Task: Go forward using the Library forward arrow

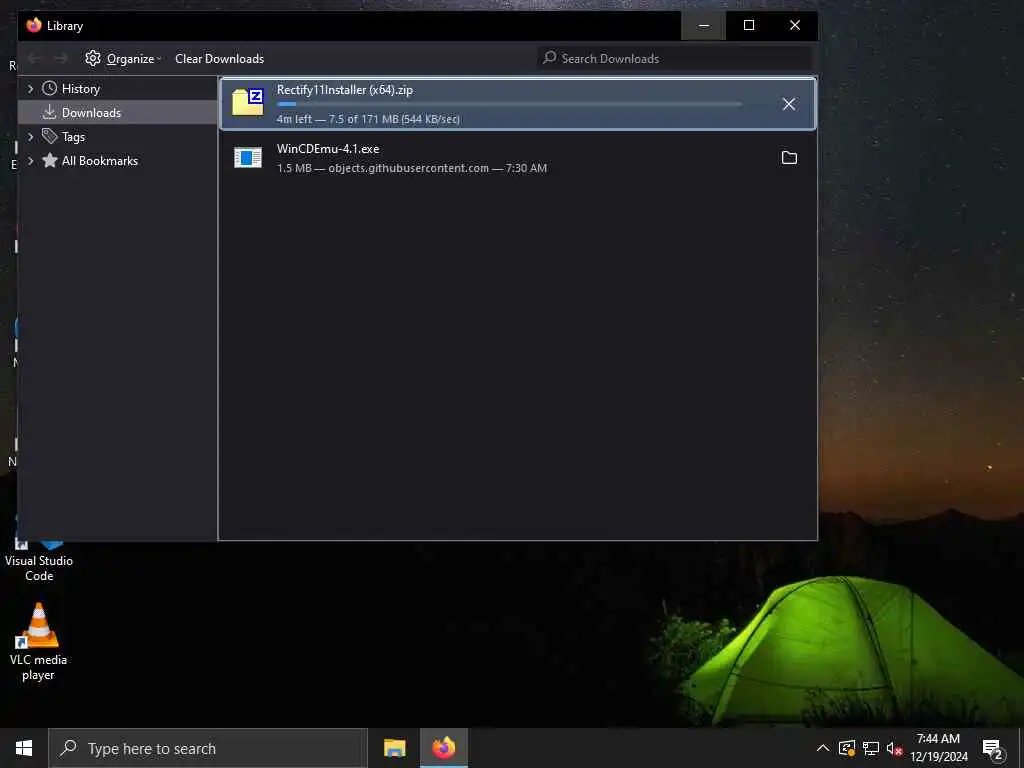Action: (x=61, y=59)
